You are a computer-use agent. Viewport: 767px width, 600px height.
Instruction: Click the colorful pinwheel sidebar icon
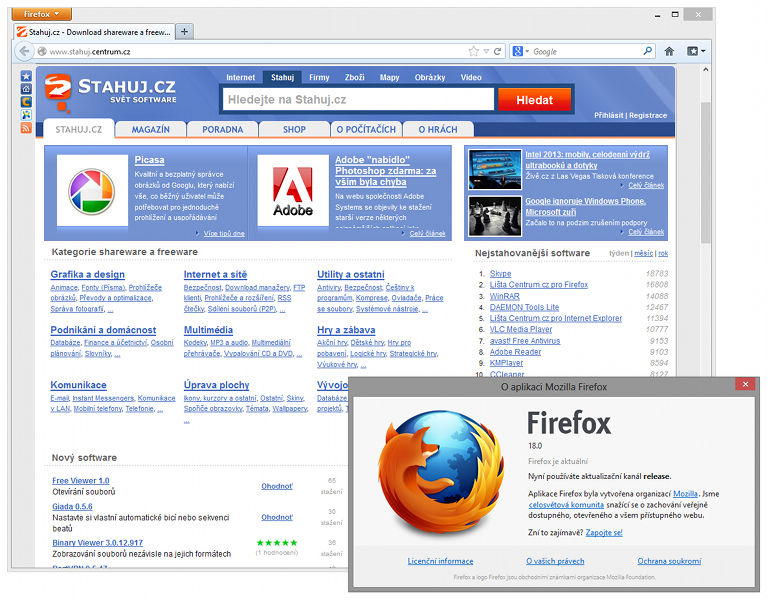tap(26, 114)
